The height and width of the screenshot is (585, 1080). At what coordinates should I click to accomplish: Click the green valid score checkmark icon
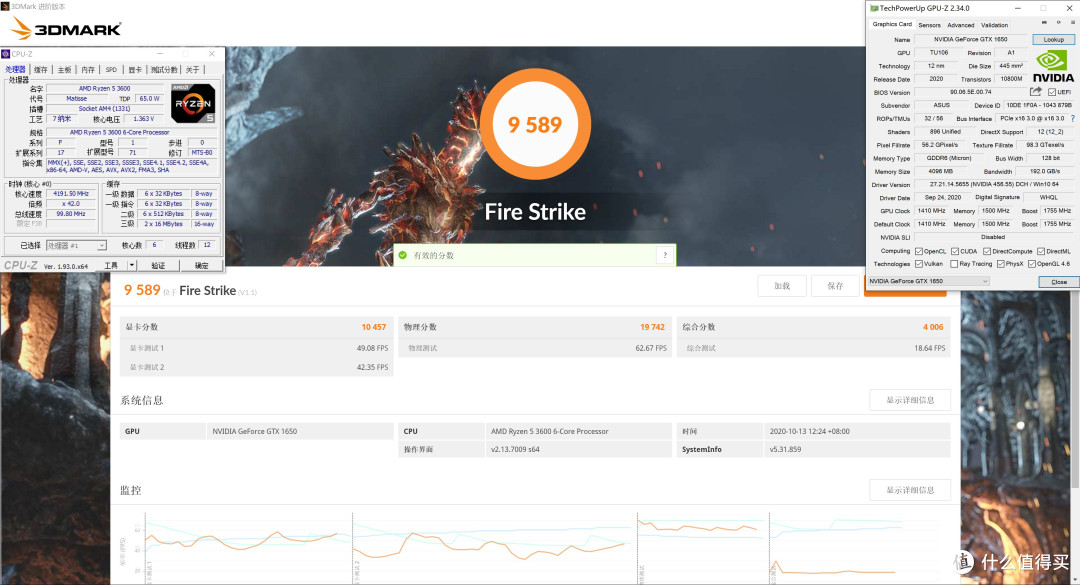403,255
